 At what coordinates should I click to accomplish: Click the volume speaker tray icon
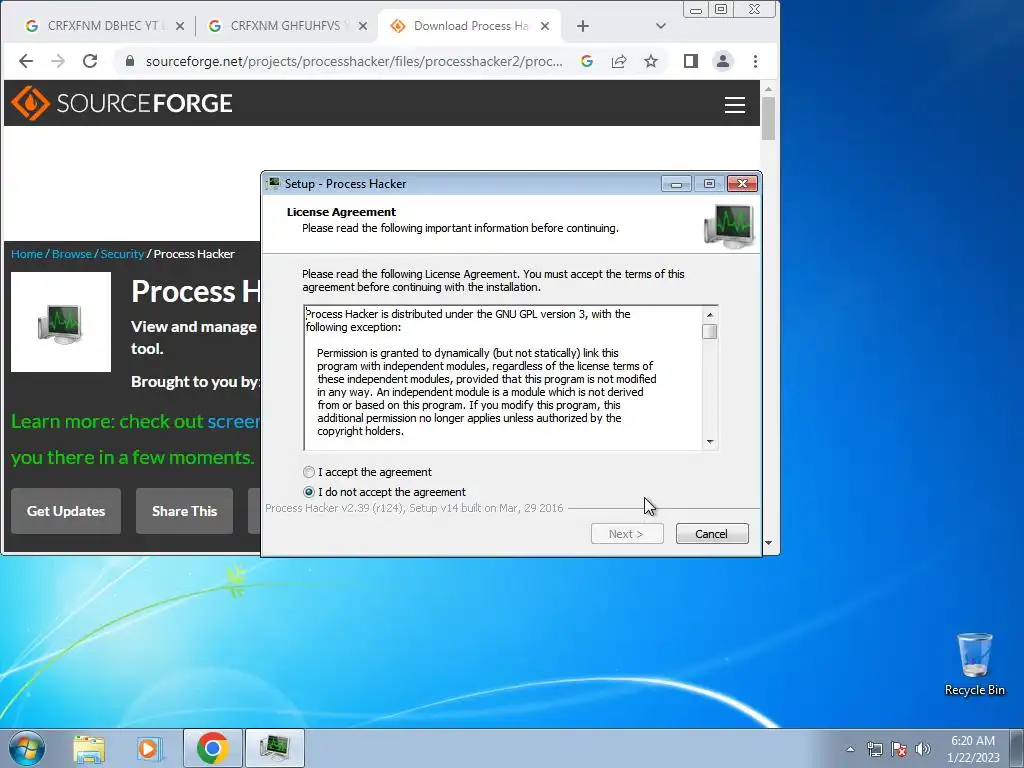(923, 749)
